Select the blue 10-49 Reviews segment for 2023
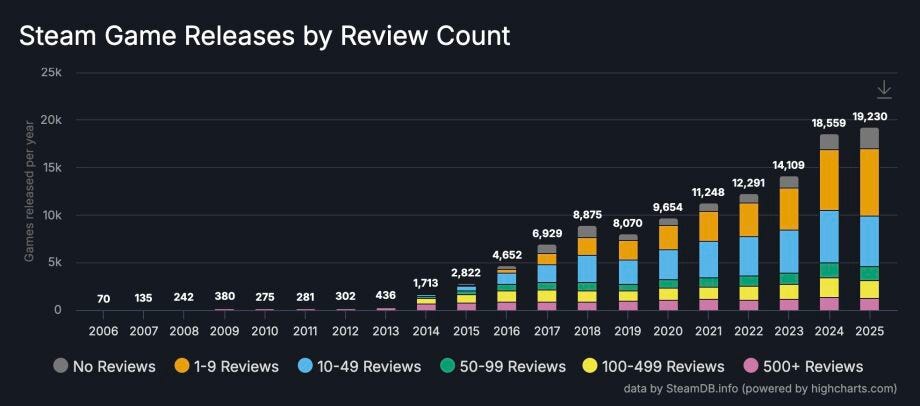 789,252
